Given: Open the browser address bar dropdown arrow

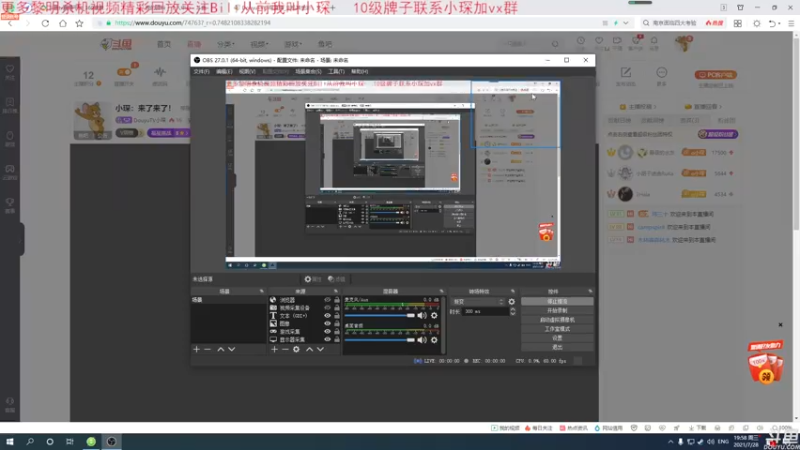Looking at the screenshot, I should (626, 23).
